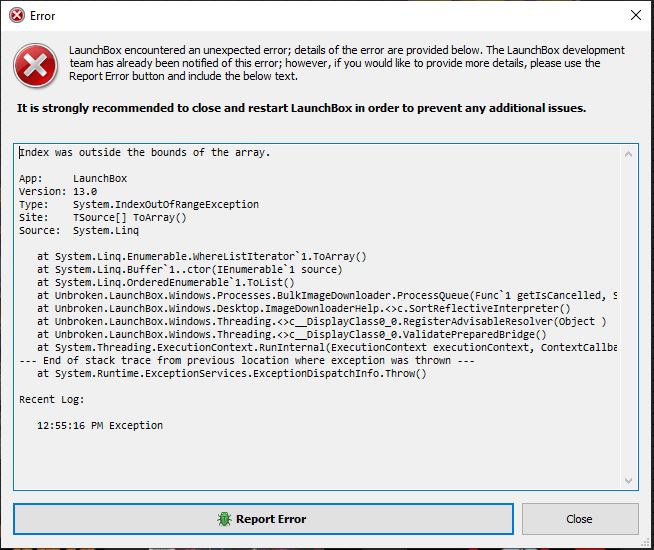Click the resize grip at dialog corner
Screen dimensions: 654x550
(646, 542)
